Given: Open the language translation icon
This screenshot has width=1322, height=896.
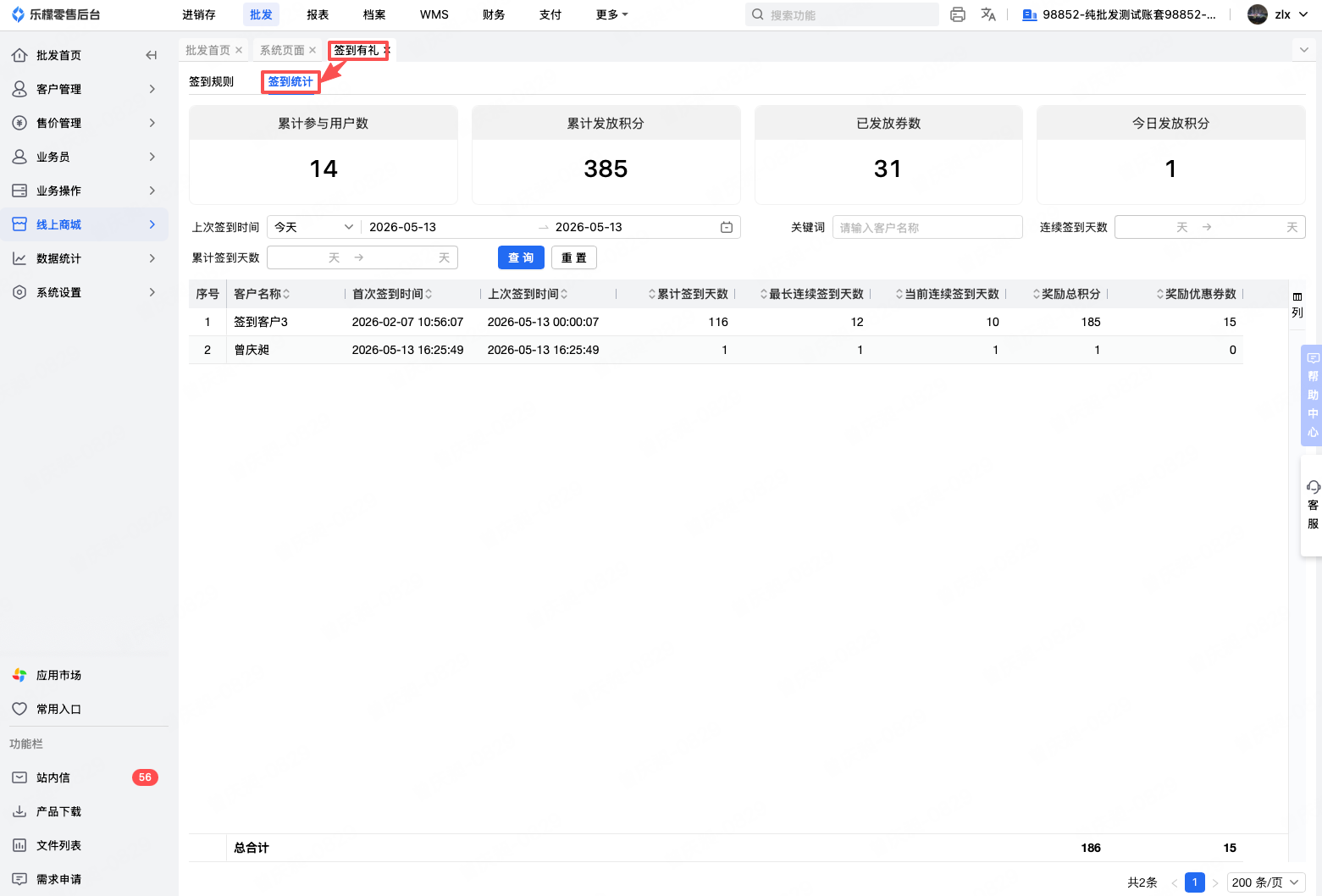Looking at the screenshot, I should (988, 14).
